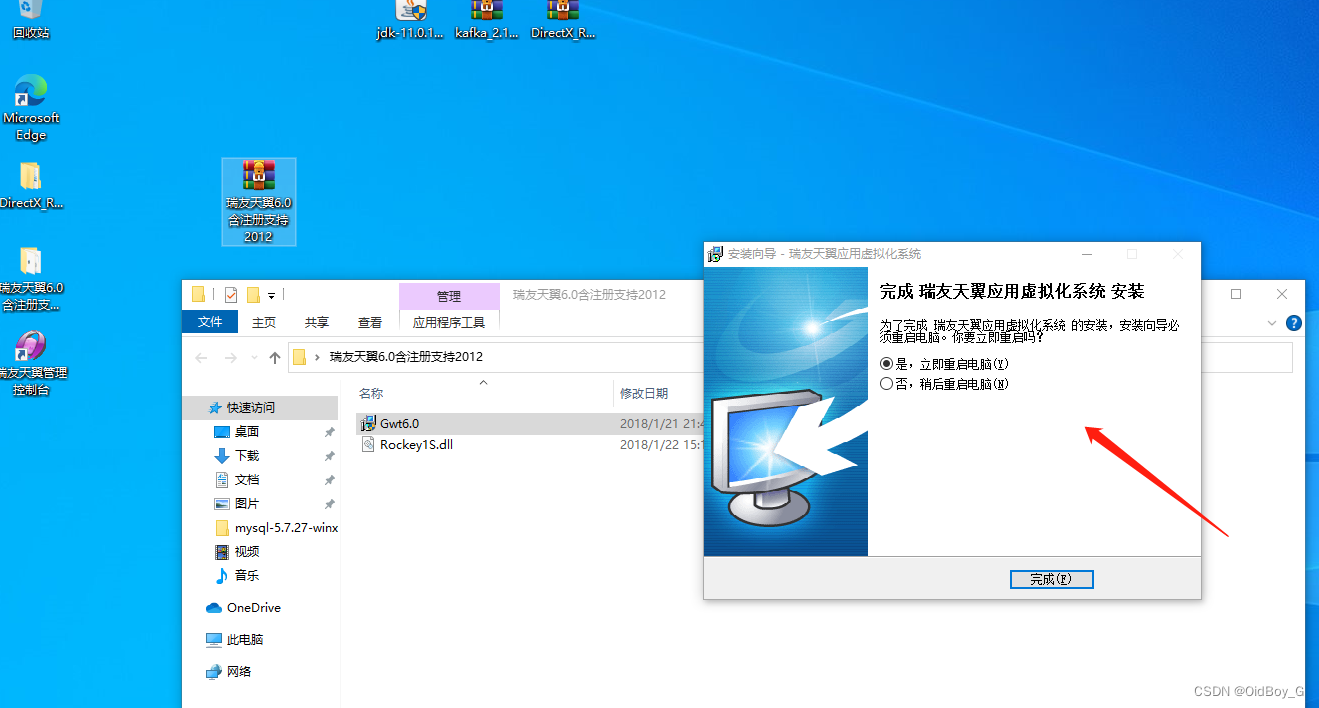1319x708 pixels.
Task: Open the 文件 file menu in Explorer
Action: coord(210,322)
